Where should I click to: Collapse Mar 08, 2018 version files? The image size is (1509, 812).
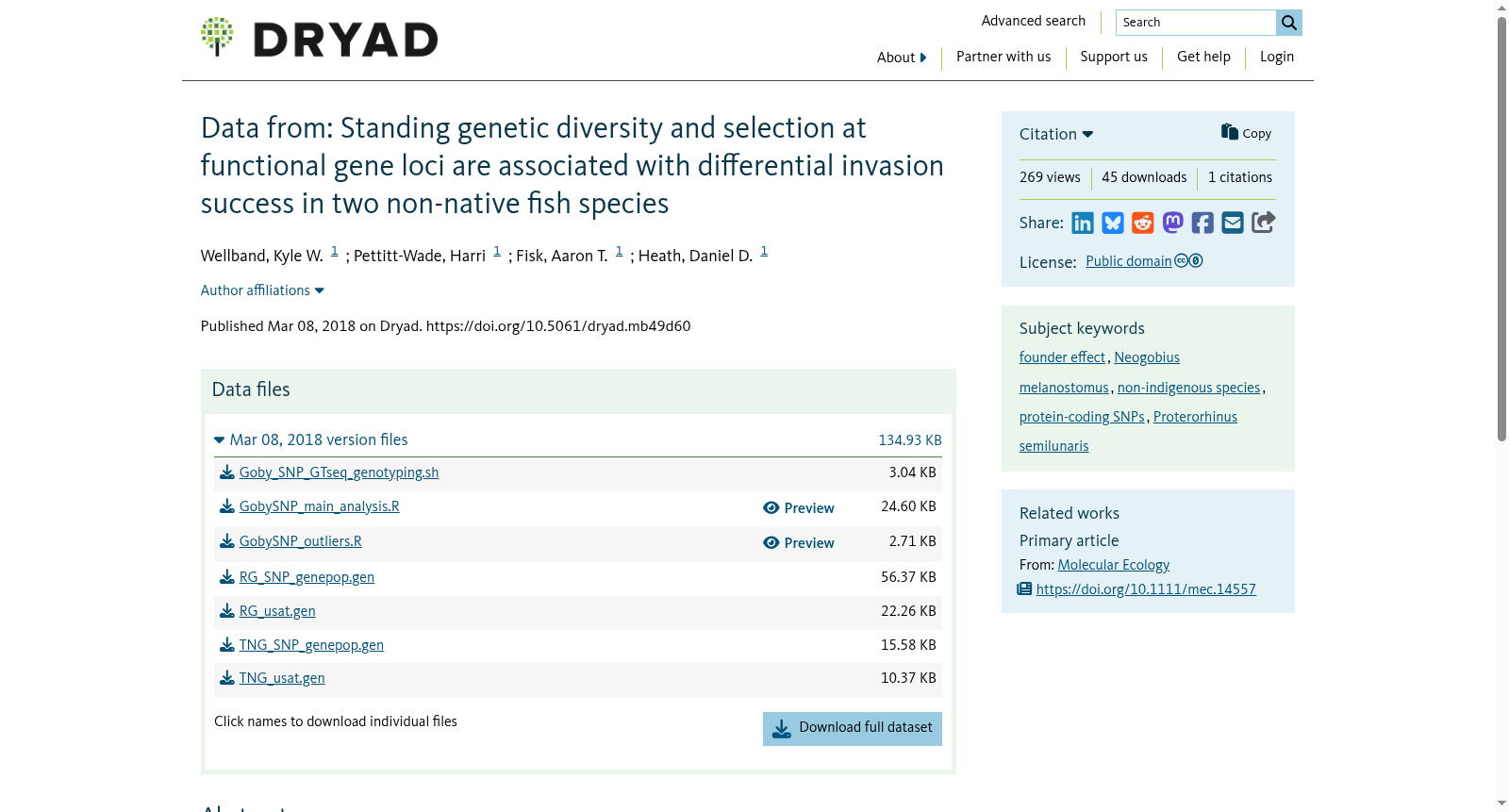click(x=311, y=440)
